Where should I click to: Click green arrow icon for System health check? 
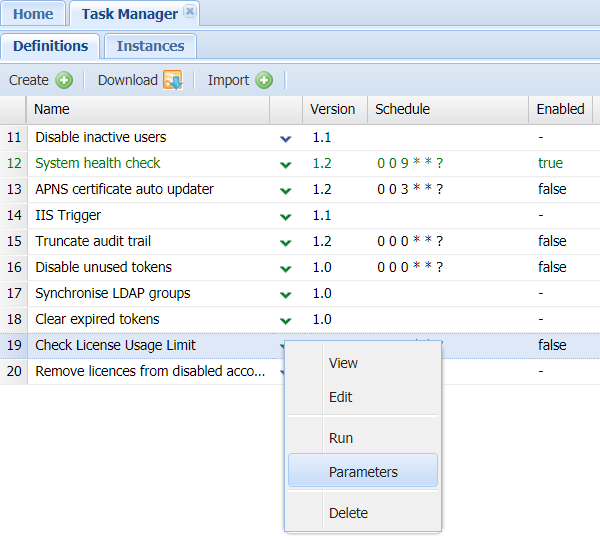286,164
